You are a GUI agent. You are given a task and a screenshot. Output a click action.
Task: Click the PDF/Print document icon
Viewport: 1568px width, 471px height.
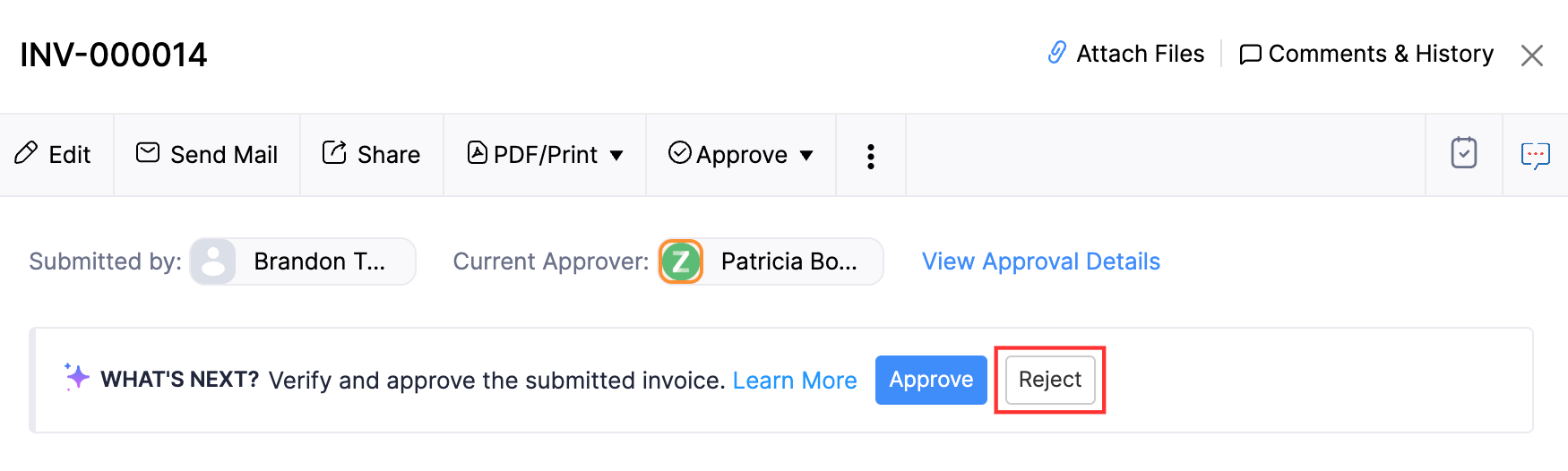478,153
